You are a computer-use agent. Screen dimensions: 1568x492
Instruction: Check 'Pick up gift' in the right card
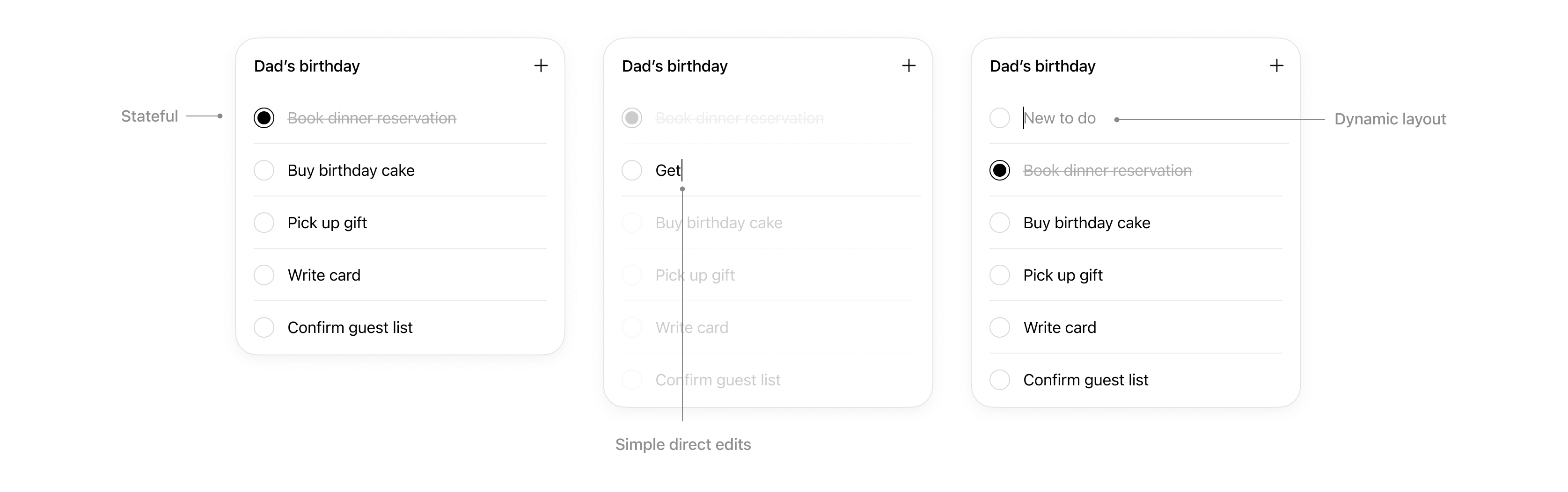click(999, 275)
